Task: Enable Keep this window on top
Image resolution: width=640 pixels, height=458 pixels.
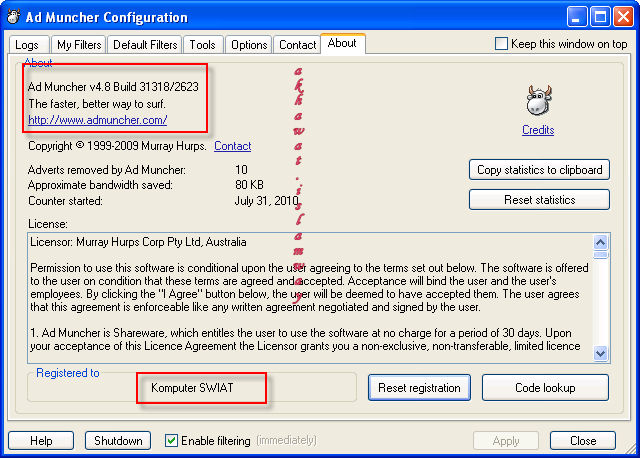Action: click(501, 44)
